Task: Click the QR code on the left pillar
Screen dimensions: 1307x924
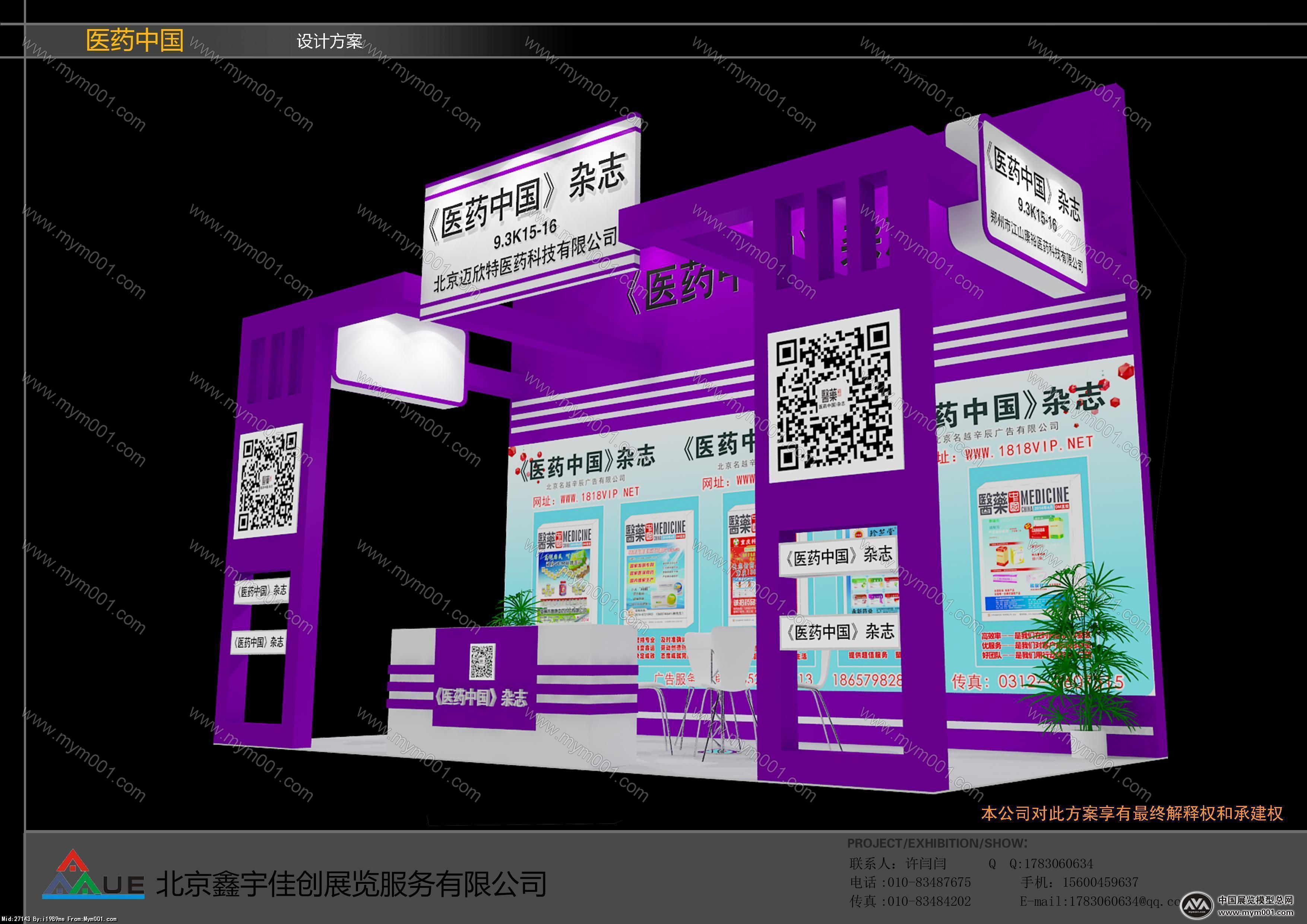Action: [268, 482]
